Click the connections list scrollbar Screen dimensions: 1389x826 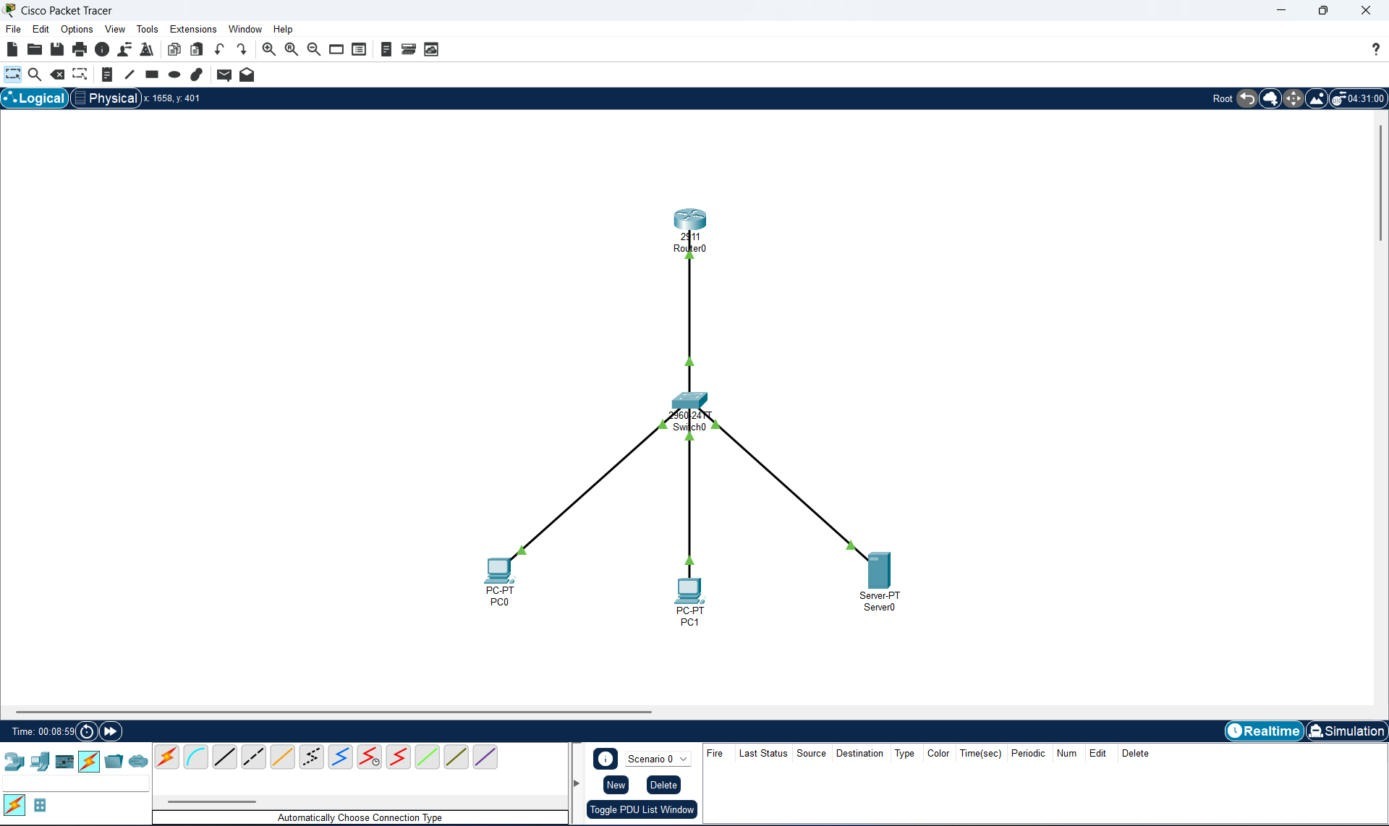[212, 801]
